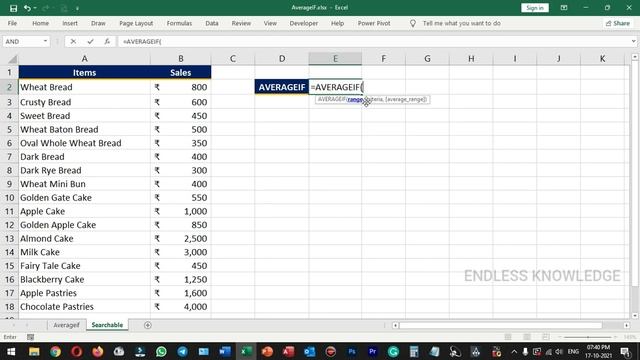Save the workbook with the floppy disk icon
Viewport: 640px width, 360px height.
[13, 8]
